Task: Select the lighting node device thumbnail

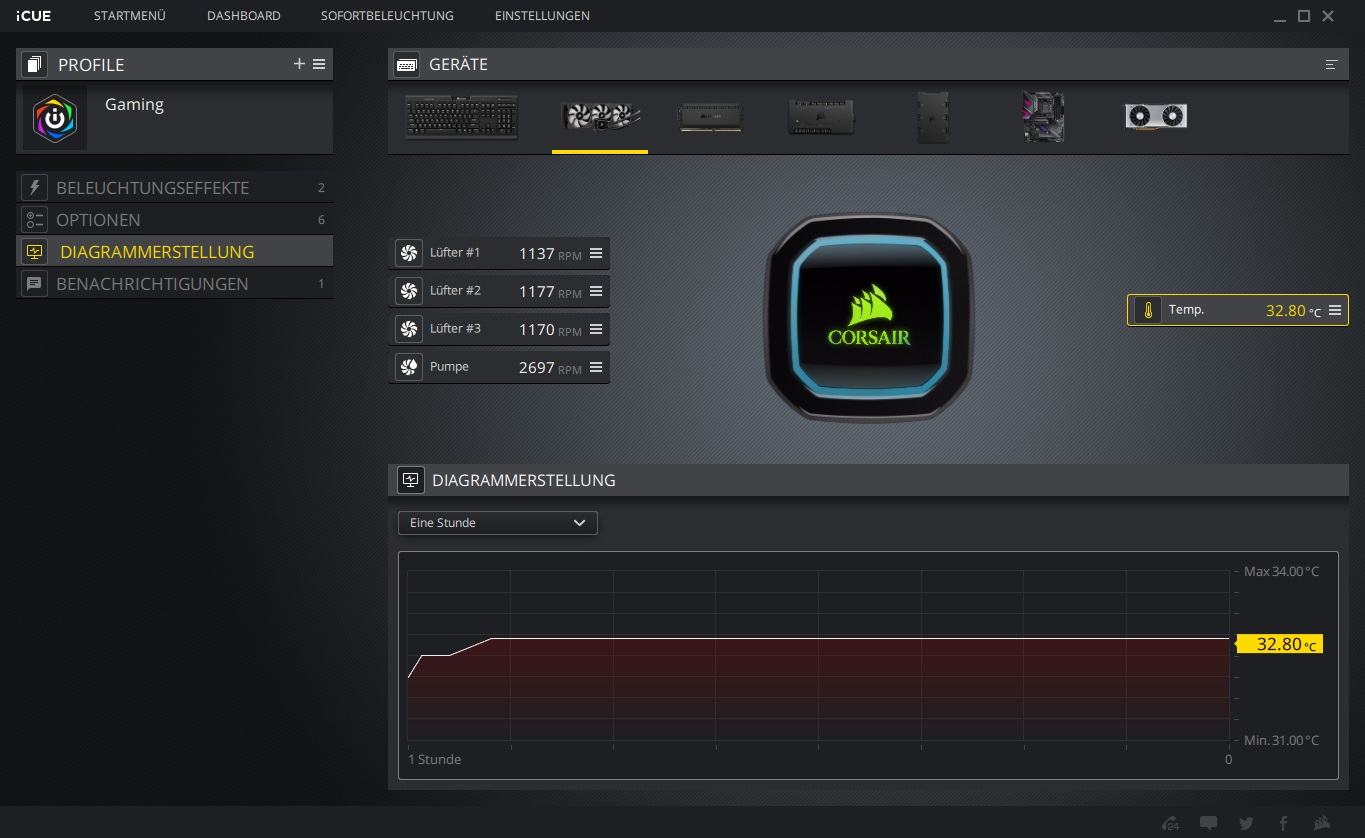Action: [x=932, y=117]
